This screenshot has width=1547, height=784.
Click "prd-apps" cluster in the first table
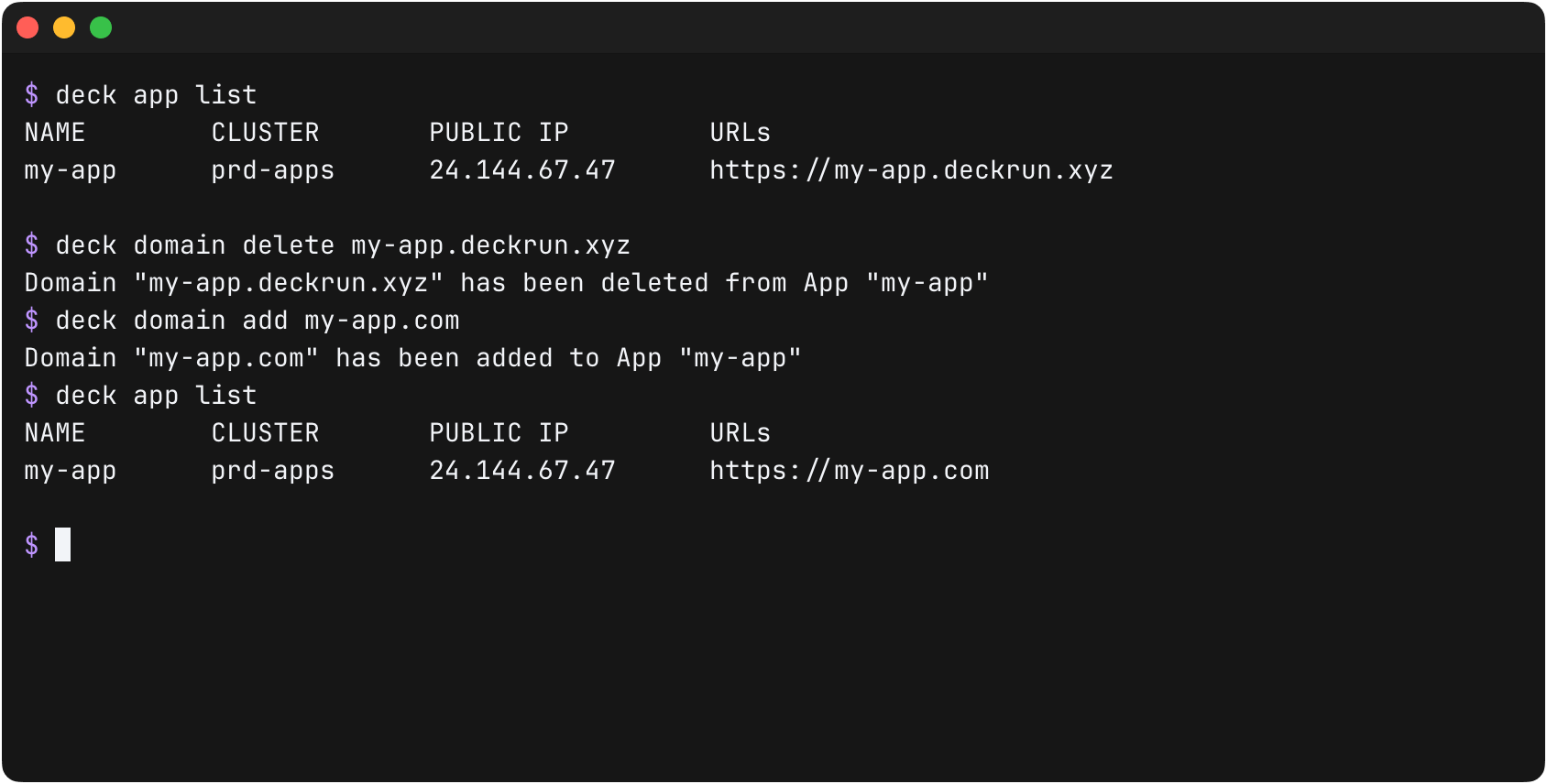point(272,170)
